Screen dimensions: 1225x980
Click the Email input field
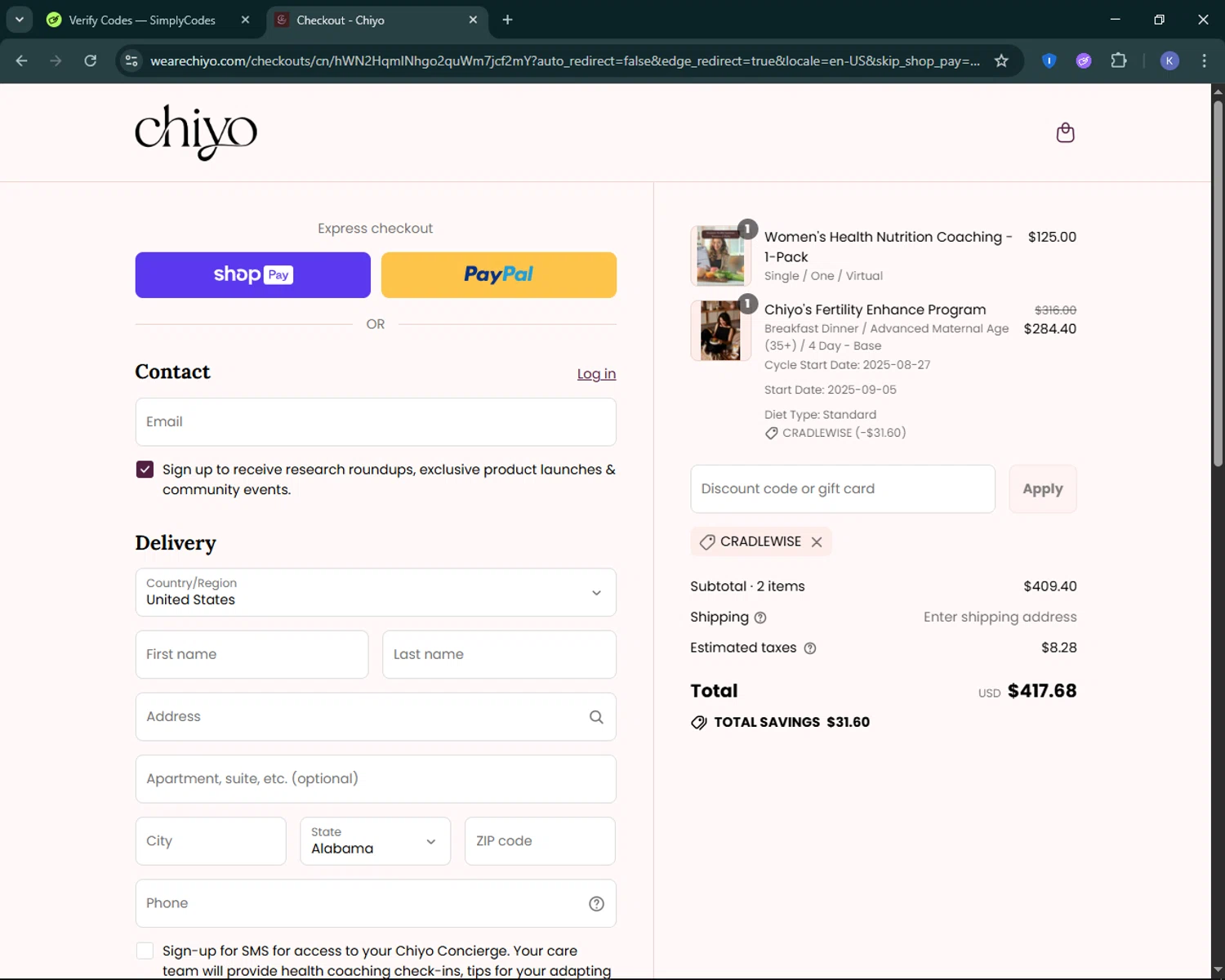376,422
